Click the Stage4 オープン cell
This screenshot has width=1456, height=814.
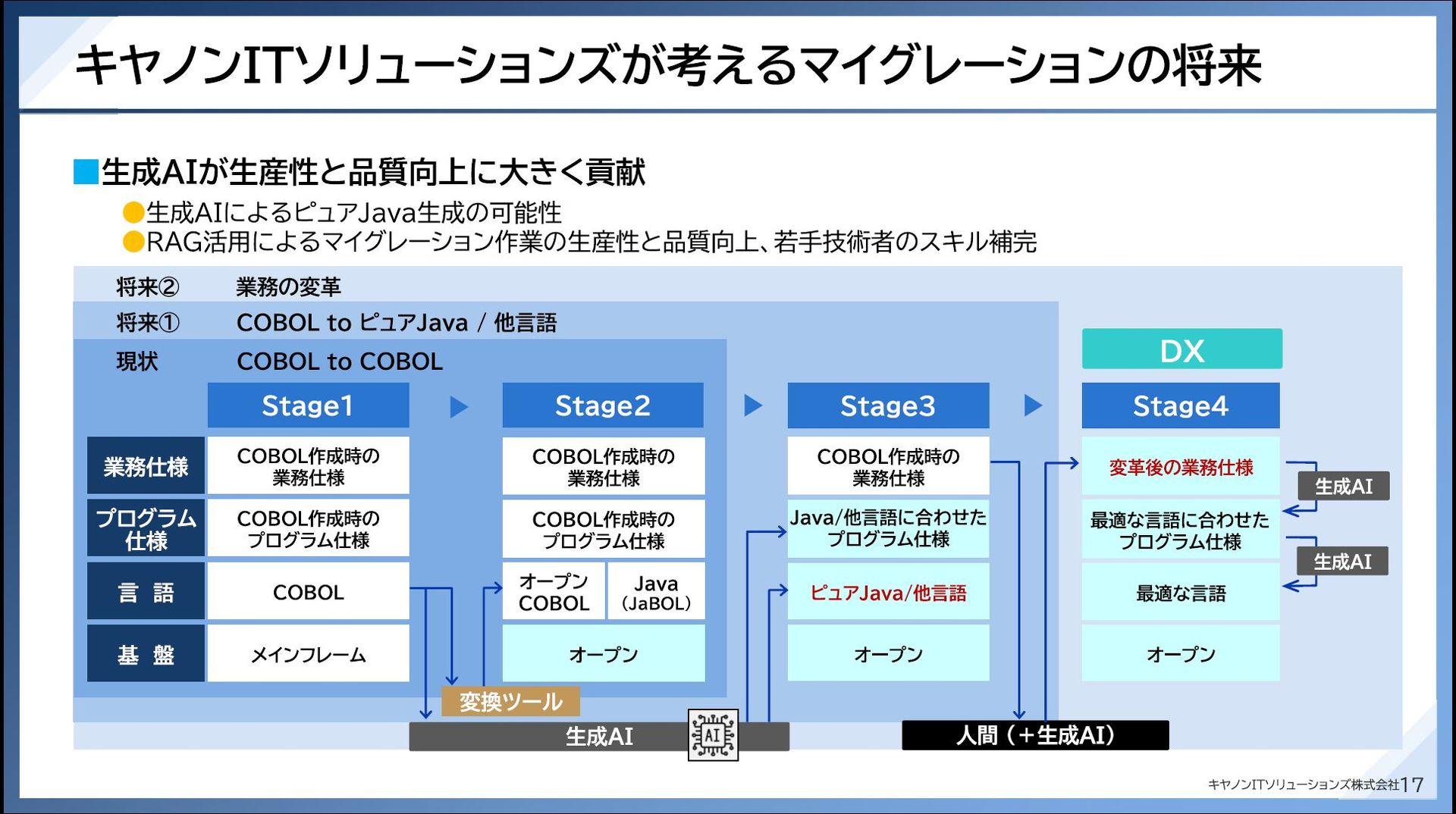coord(1181,653)
